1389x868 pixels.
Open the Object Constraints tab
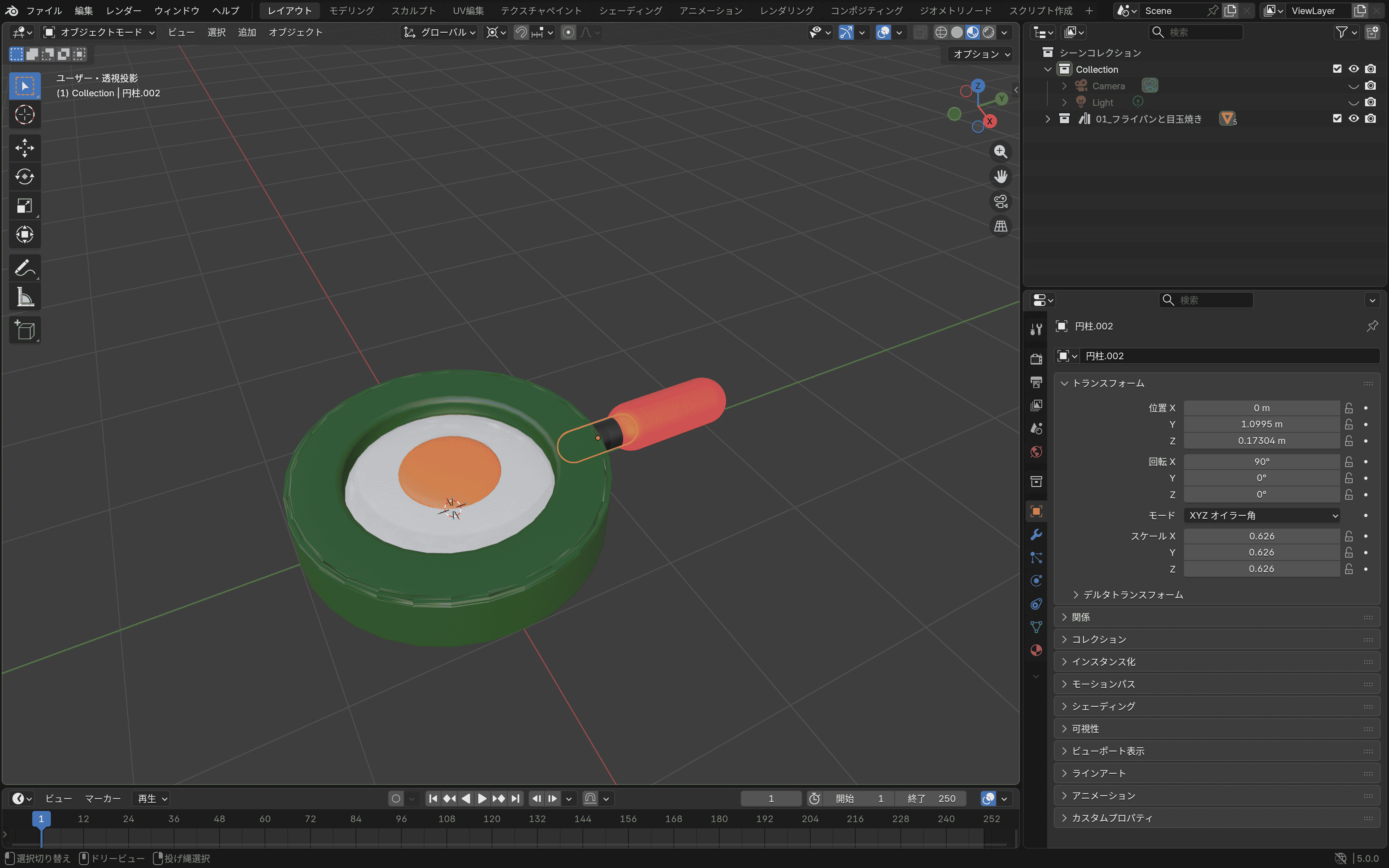1036,604
